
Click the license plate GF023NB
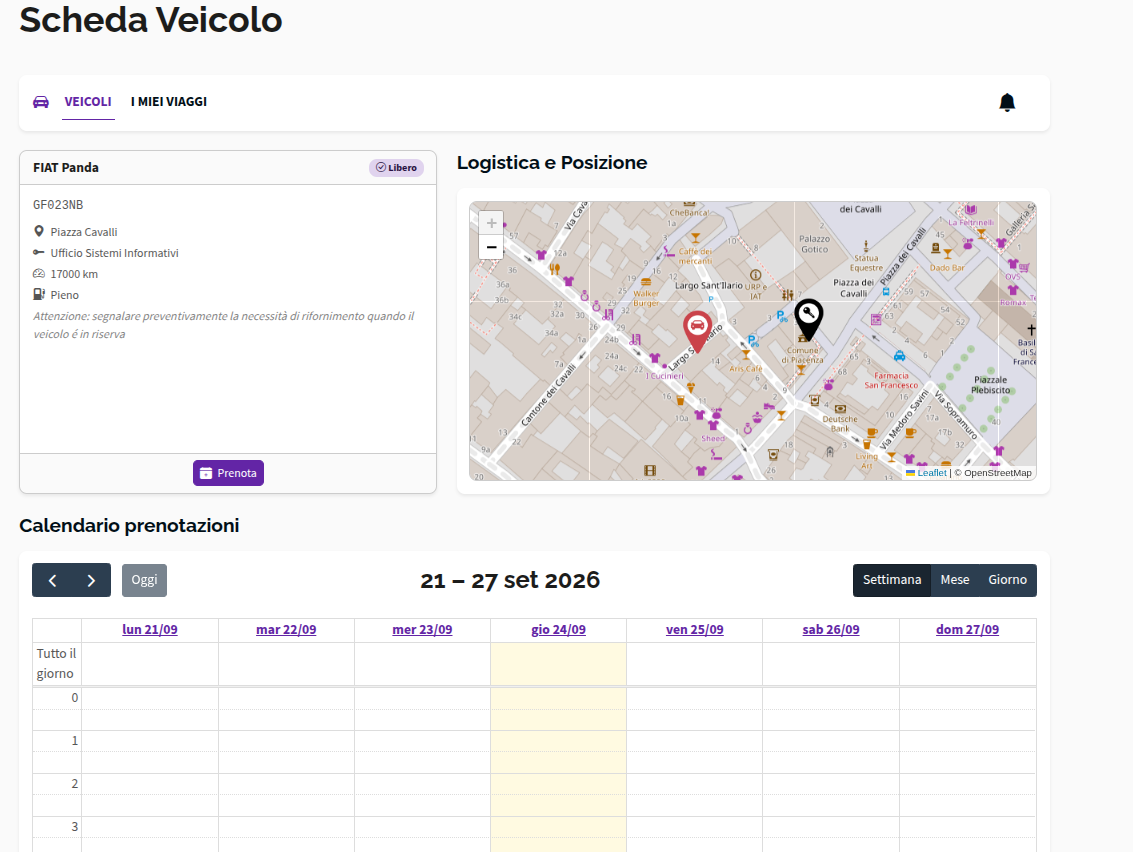[58, 205]
